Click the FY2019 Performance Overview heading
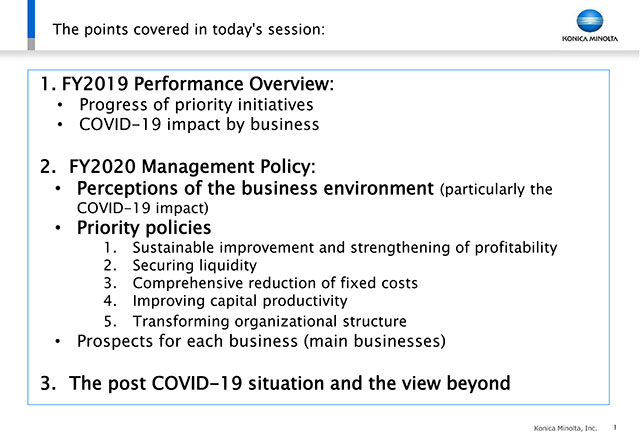The image size is (640, 443). 187,84
